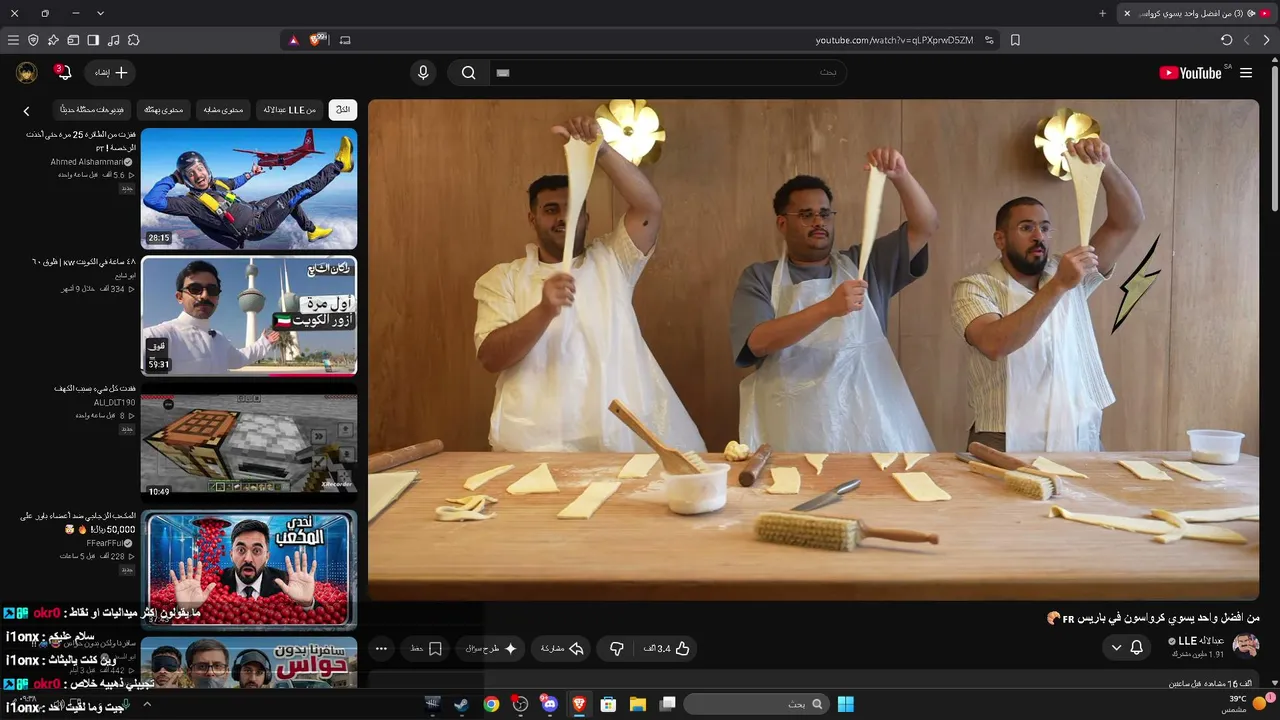Open the Minecraft video thumbnail 10:49
1280x720 pixels.
tap(249, 442)
